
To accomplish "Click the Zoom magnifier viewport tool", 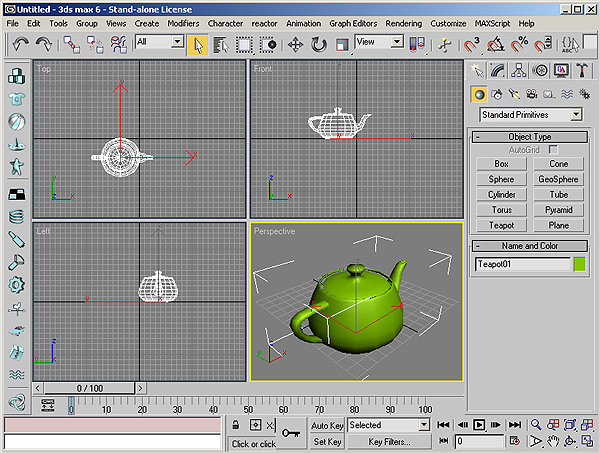I will [x=537, y=425].
